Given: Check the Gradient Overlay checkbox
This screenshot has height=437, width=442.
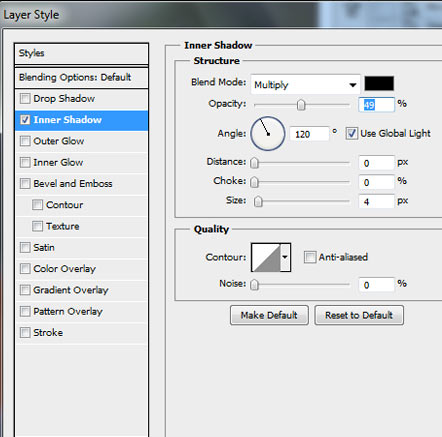Looking at the screenshot, I should pyautogui.click(x=25, y=290).
